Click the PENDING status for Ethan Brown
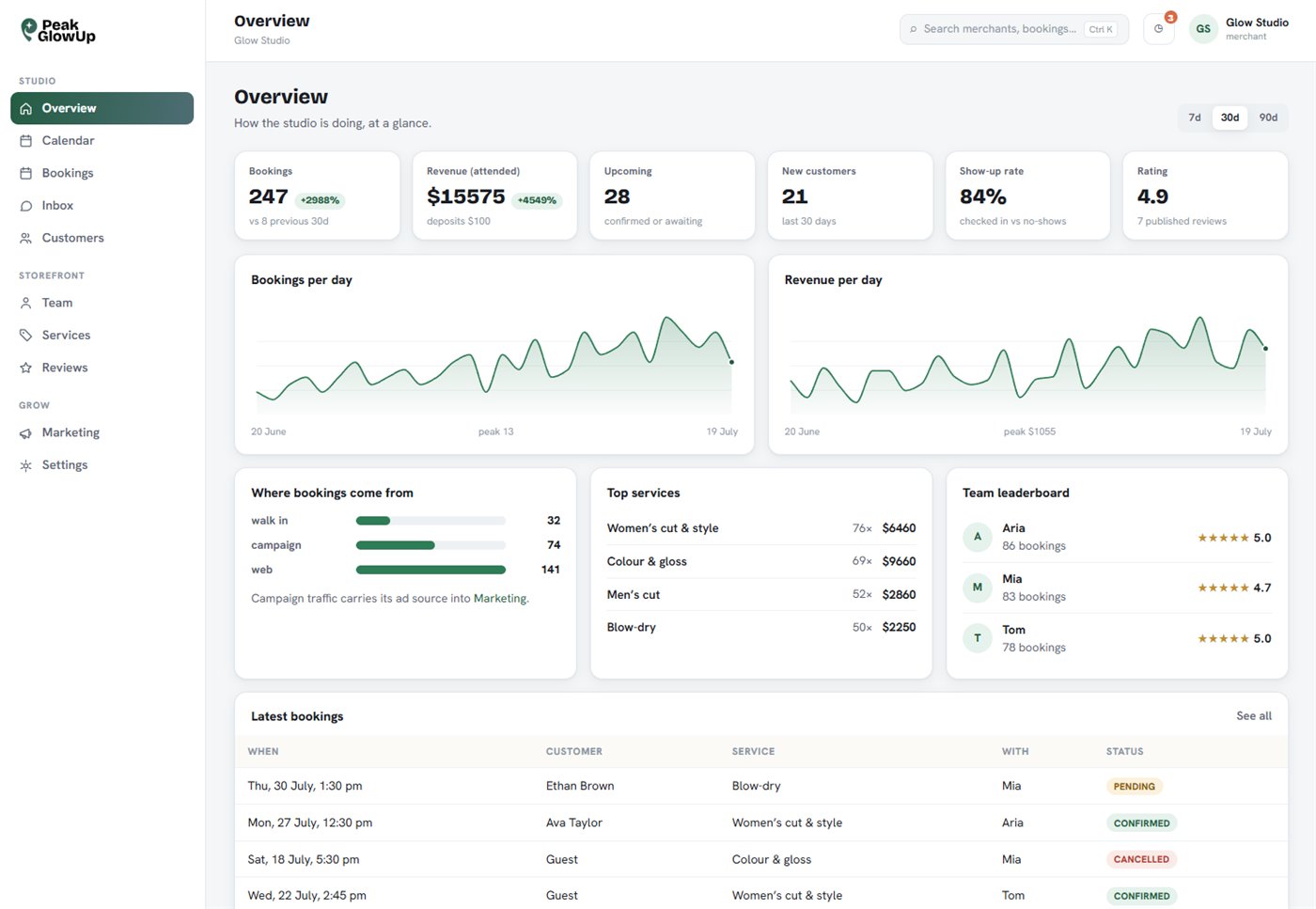 point(1134,787)
